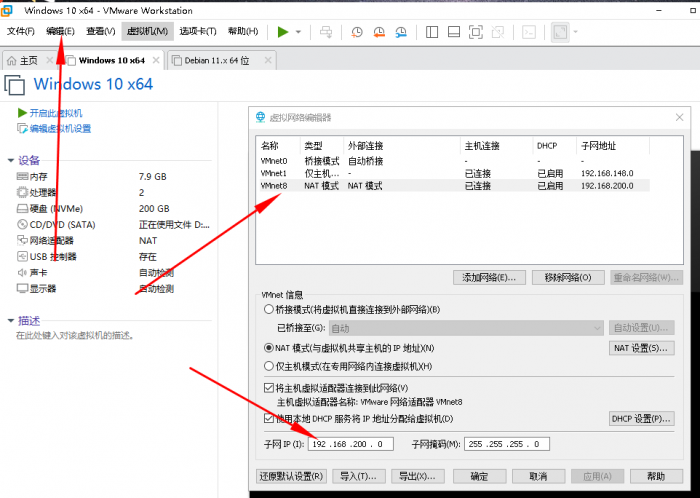Open the DHCP 设置(P)... button
The height and width of the screenshot is (498, 700).
pyautogui.click(x=641, y=419)
